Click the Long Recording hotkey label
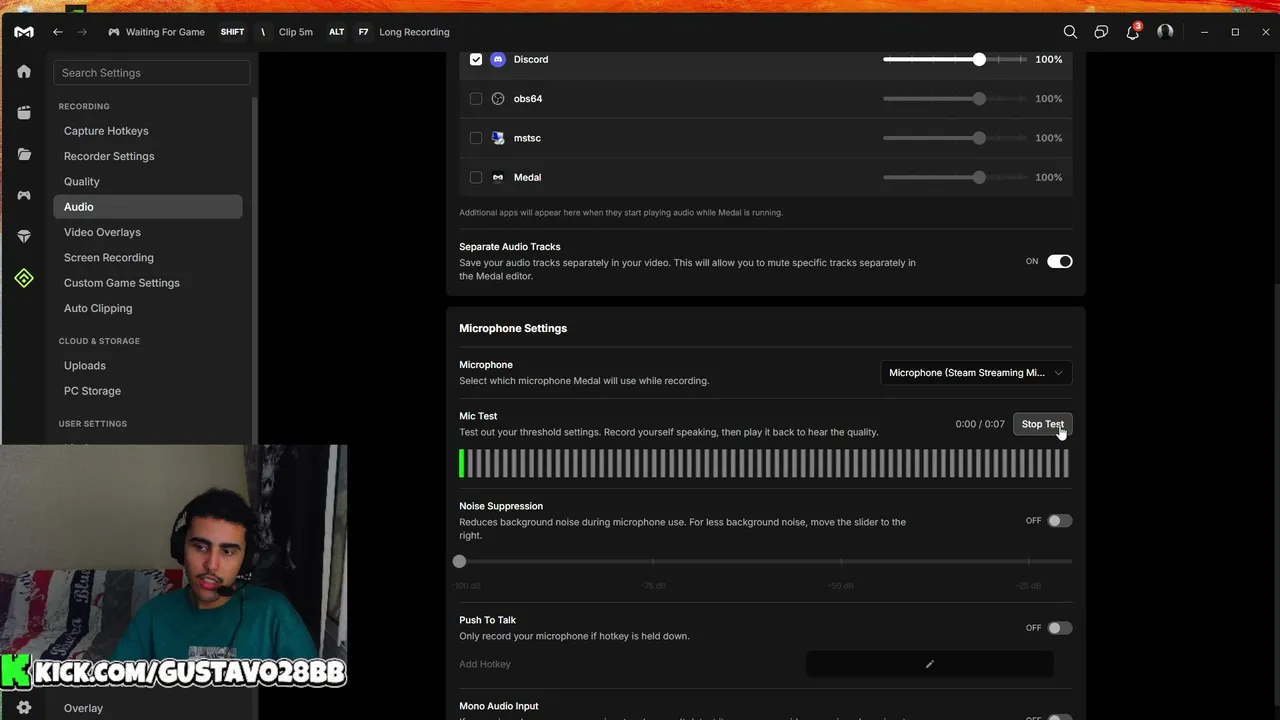The width and height of the screenshot is (1280, 720). (414, 32)
